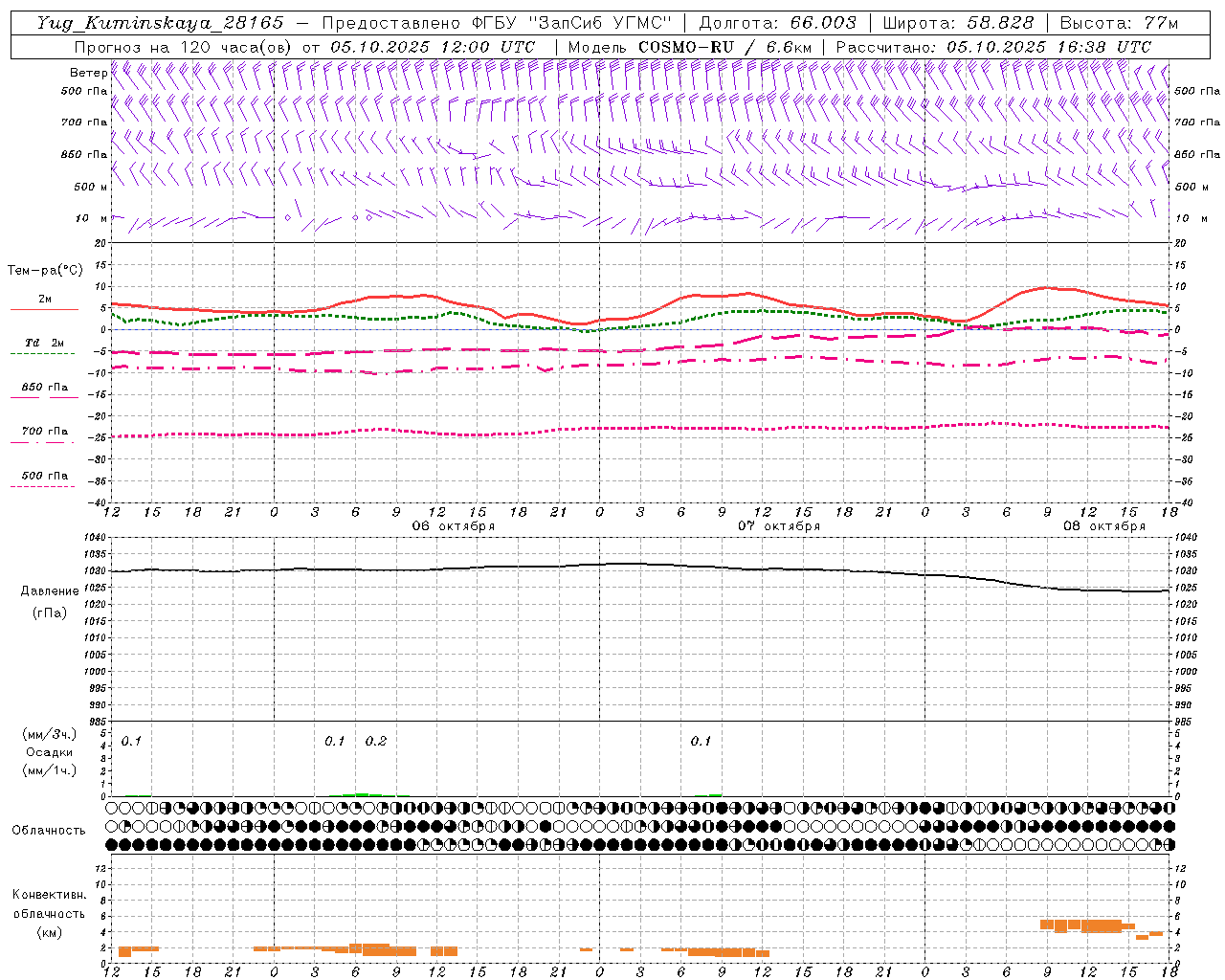Click the Ветер panel label
This screenshot has width=1225, height=980.
click(88, 73)
